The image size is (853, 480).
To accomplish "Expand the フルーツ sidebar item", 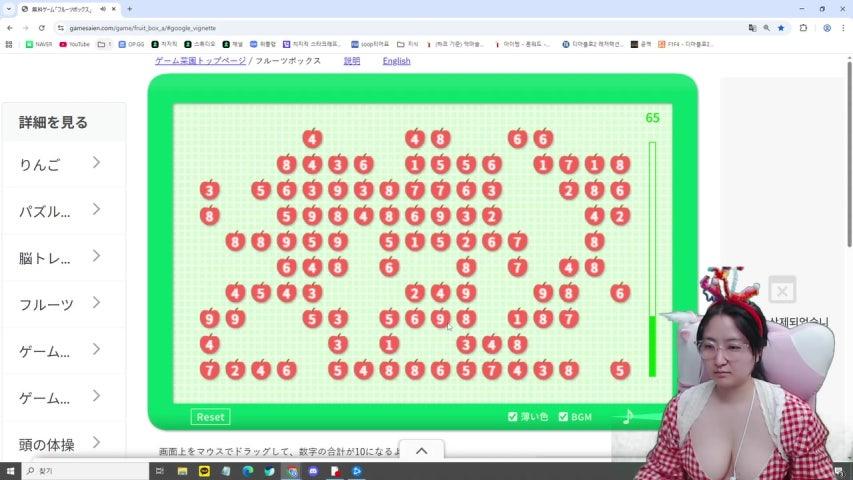I will tap(63, 304).
